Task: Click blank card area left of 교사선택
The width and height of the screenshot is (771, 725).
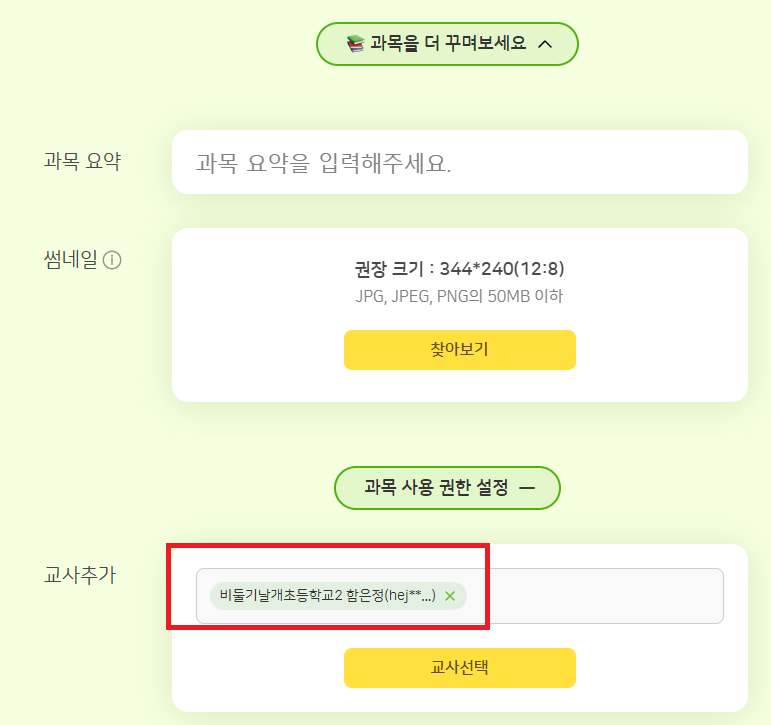Action: click(x=258, y=668)
